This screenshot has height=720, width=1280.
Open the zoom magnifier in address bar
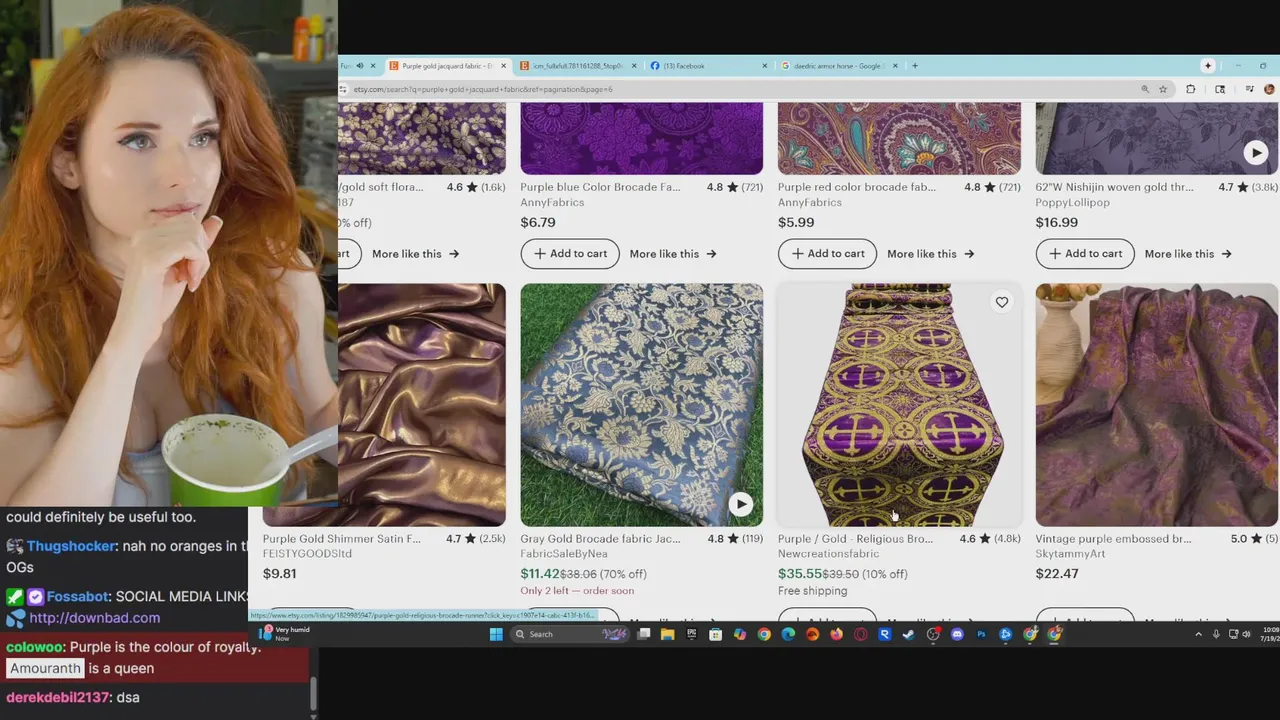pos(1145,89)
